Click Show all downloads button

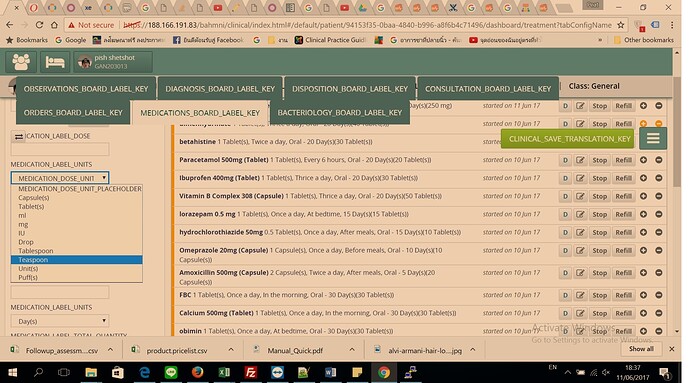click(641, 349)
